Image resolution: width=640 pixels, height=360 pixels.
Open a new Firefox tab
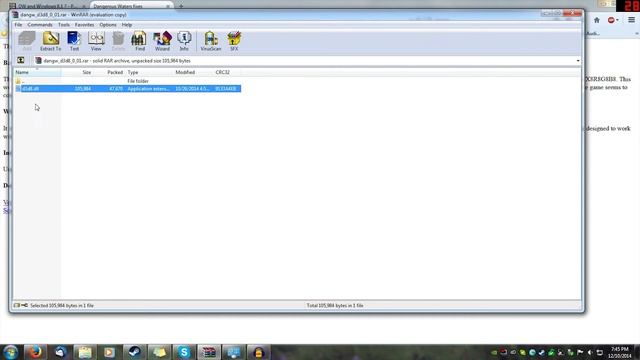[x=181, y=6]
